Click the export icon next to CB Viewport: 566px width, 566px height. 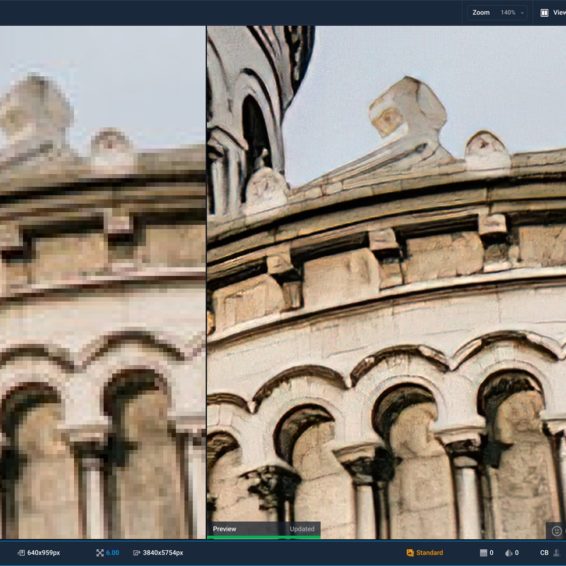tap(557, 553)
